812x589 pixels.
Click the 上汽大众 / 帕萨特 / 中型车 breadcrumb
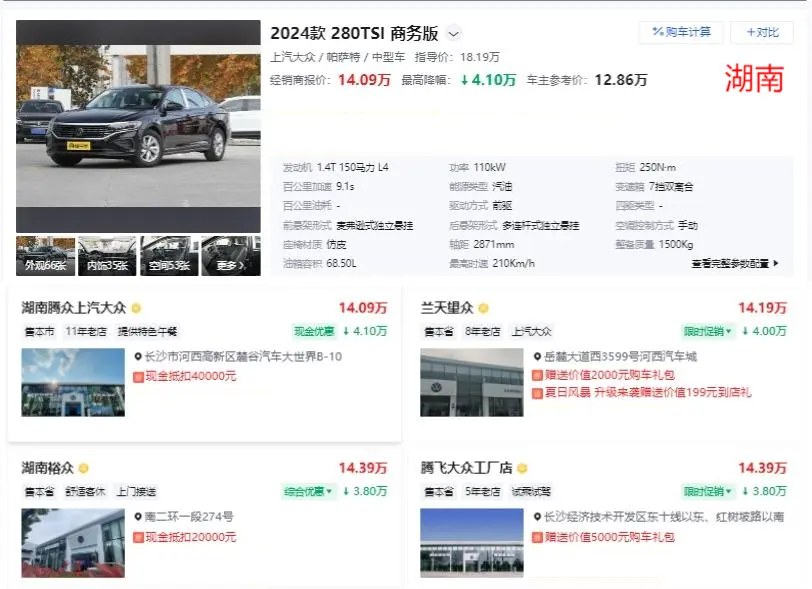(x=338, y=57)
